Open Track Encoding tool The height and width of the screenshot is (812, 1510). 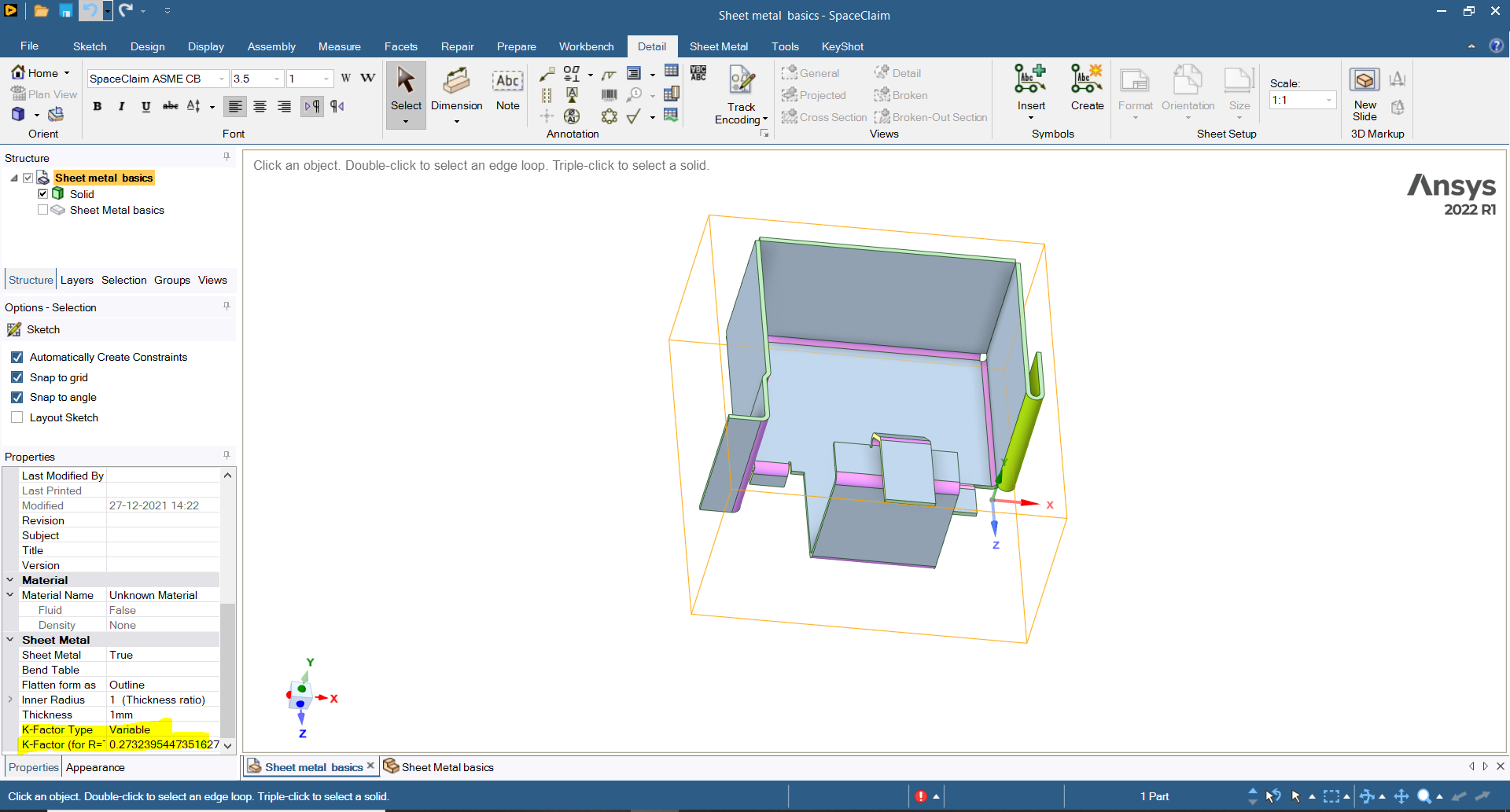point(741,95)
